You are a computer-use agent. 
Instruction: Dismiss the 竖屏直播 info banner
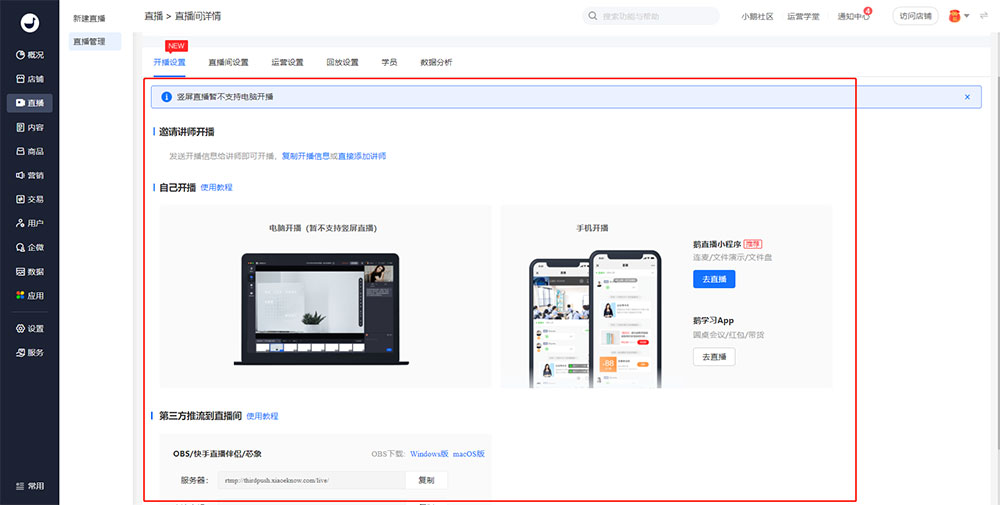(966, 97)
